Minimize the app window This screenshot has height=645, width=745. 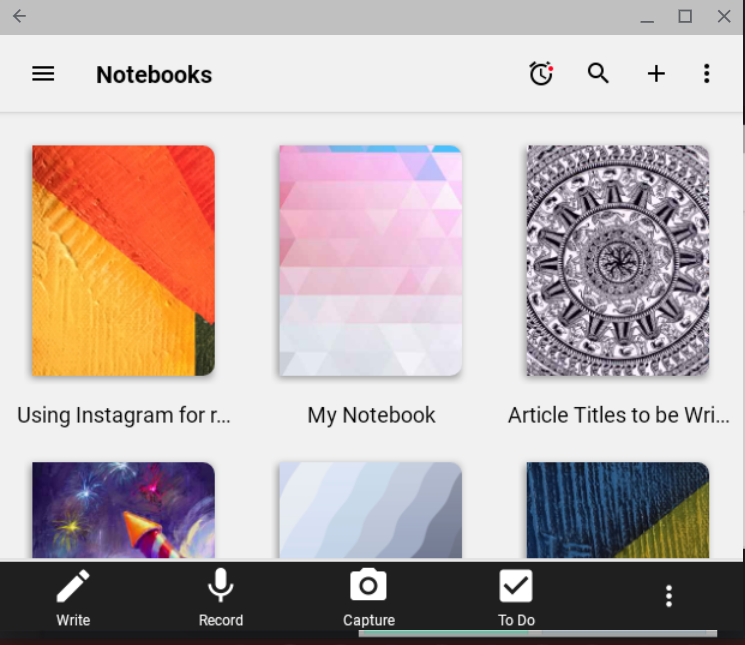coord(647,20)
